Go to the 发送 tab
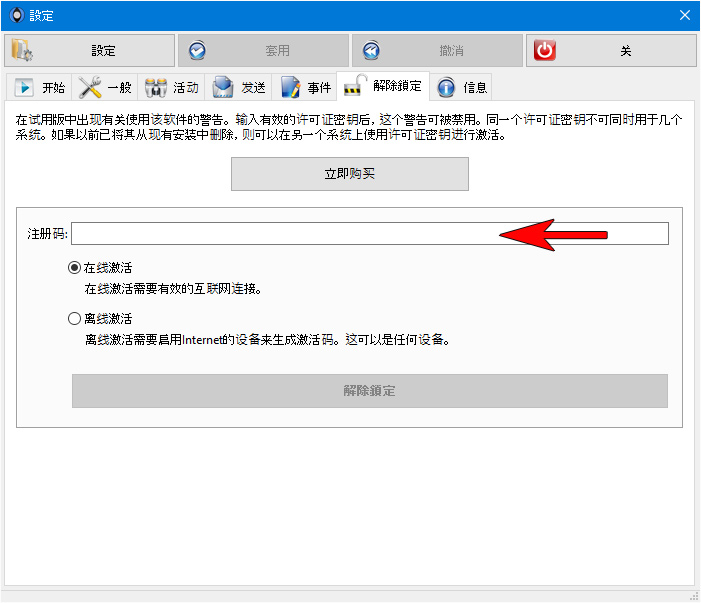Screen dimensions: 701x603 (x=238, y=87)
